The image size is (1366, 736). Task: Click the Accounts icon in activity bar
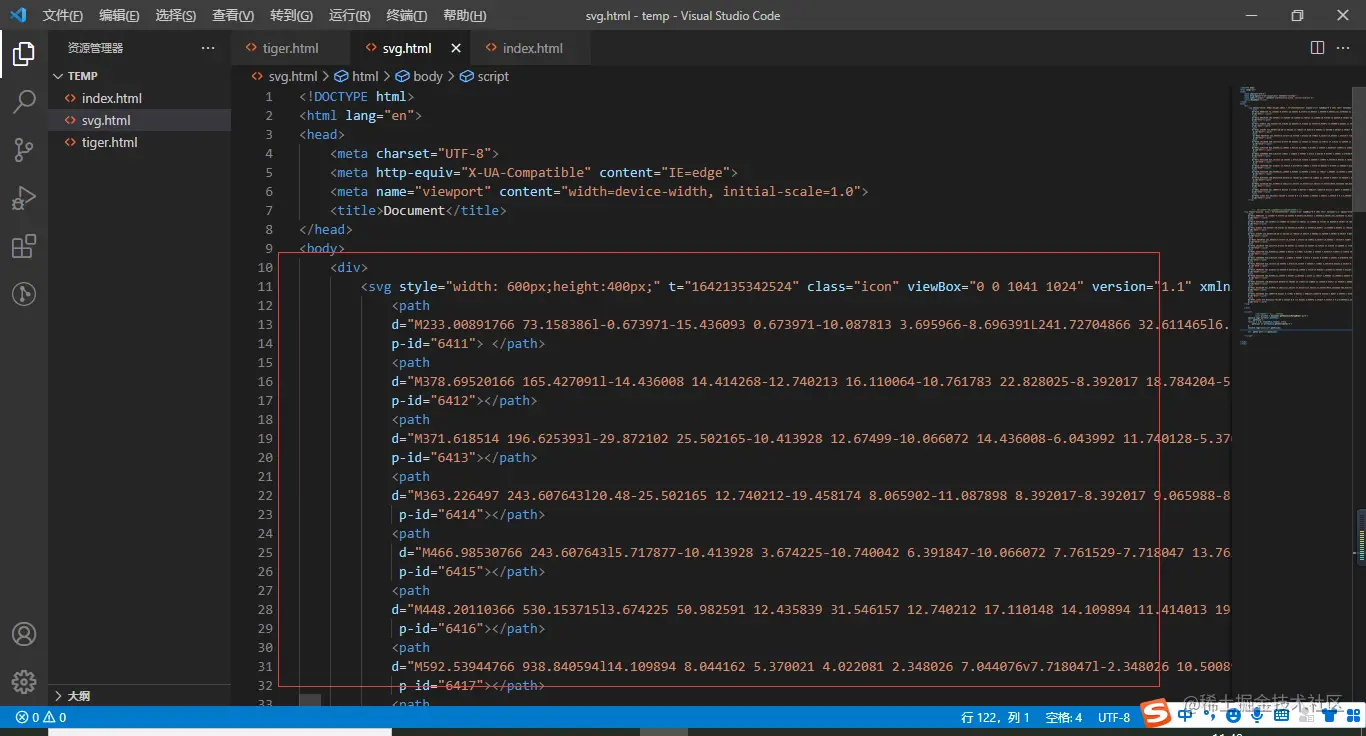click(24, 634)
